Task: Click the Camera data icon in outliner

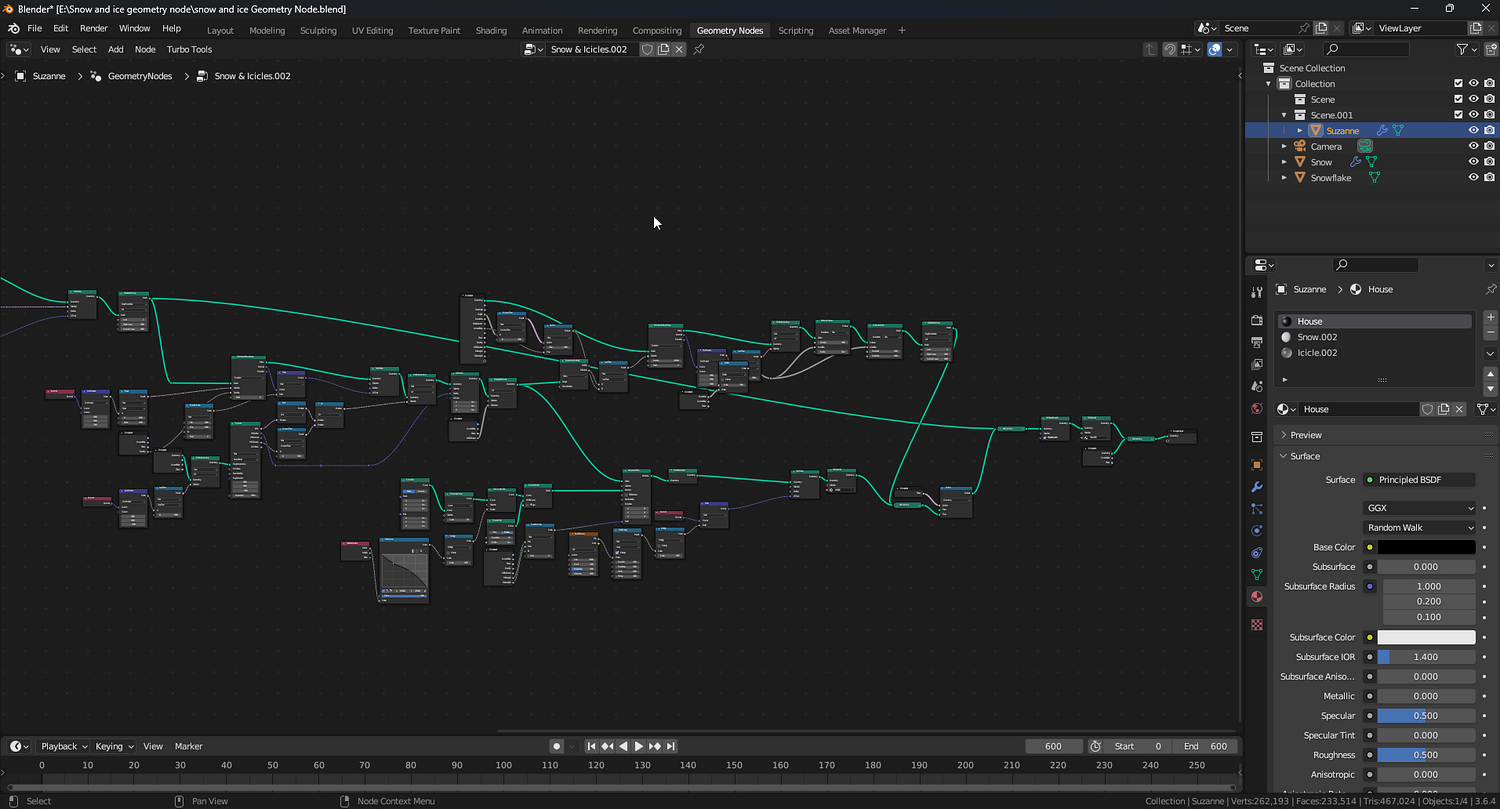Action: [x=1364, y=146]
